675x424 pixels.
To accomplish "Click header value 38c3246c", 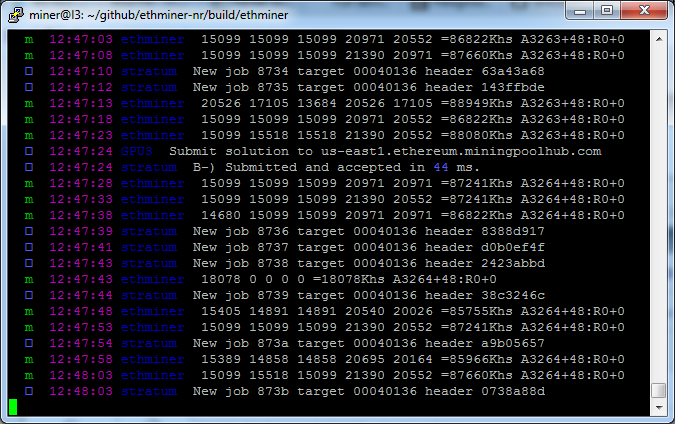I will (x=513, y=295).
